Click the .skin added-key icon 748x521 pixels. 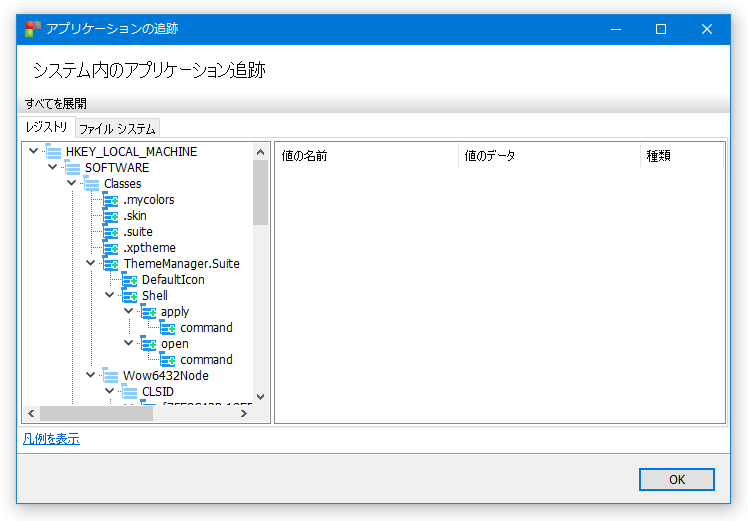point(111,216)
